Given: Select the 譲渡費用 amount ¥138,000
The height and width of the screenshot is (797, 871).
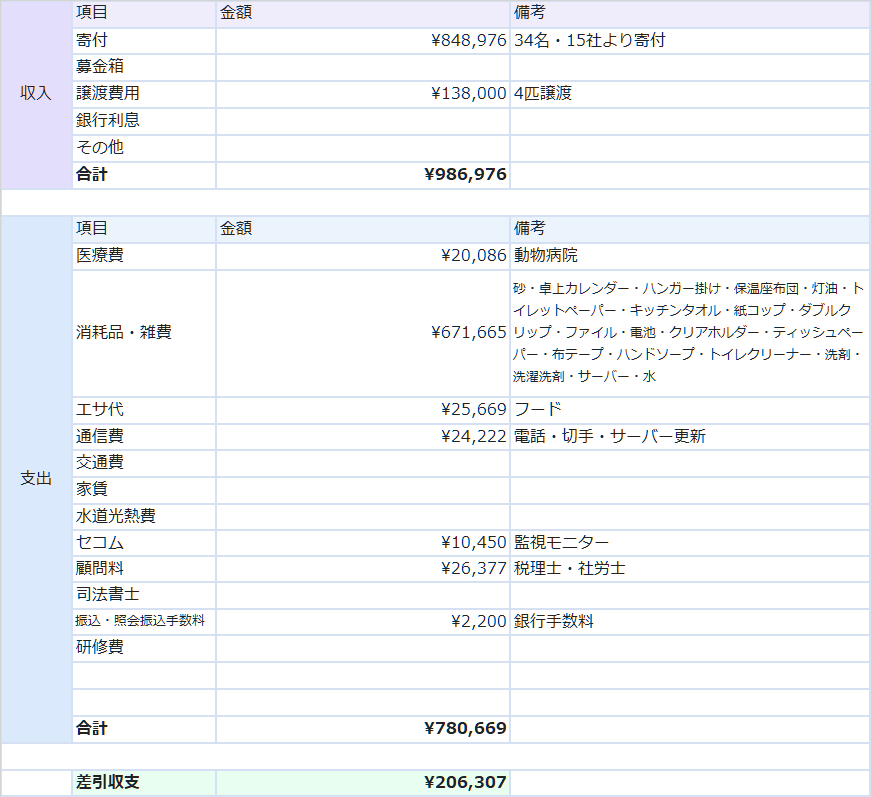Looking at the screenshot, I should click(x=362, y=94).
